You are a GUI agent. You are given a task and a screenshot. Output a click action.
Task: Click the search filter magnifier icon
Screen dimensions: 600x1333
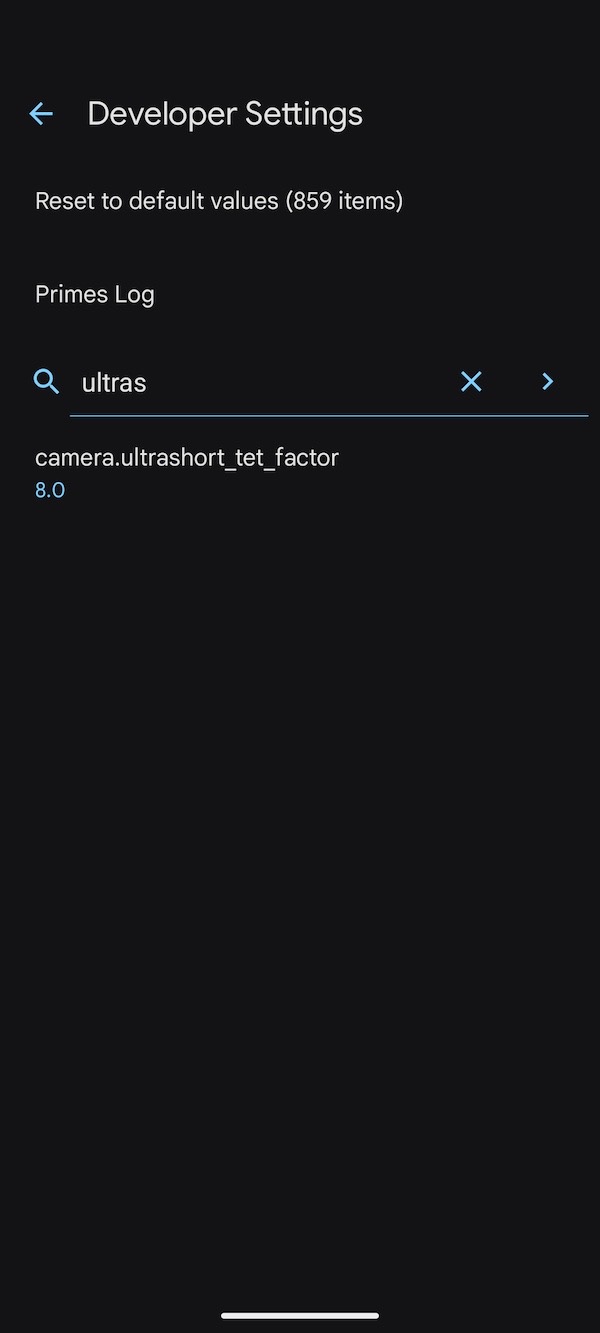46,381
